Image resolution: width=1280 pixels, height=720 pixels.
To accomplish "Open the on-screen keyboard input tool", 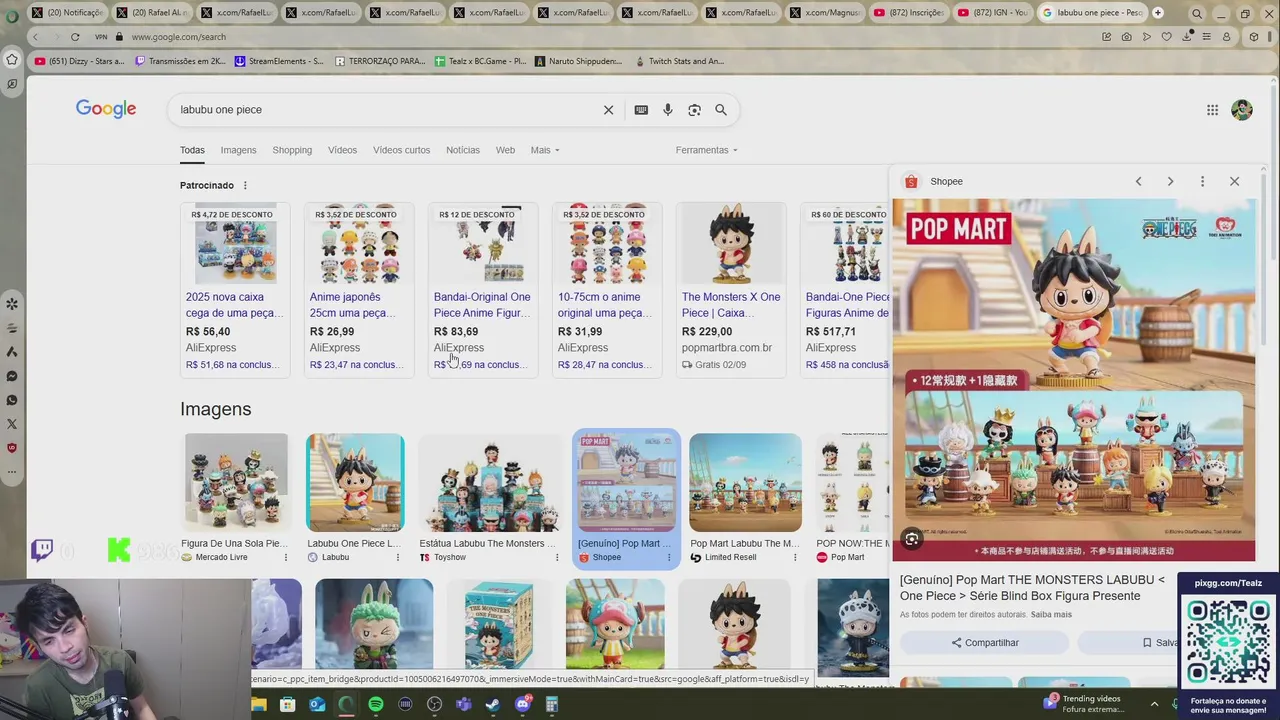I will click(641, 110).
